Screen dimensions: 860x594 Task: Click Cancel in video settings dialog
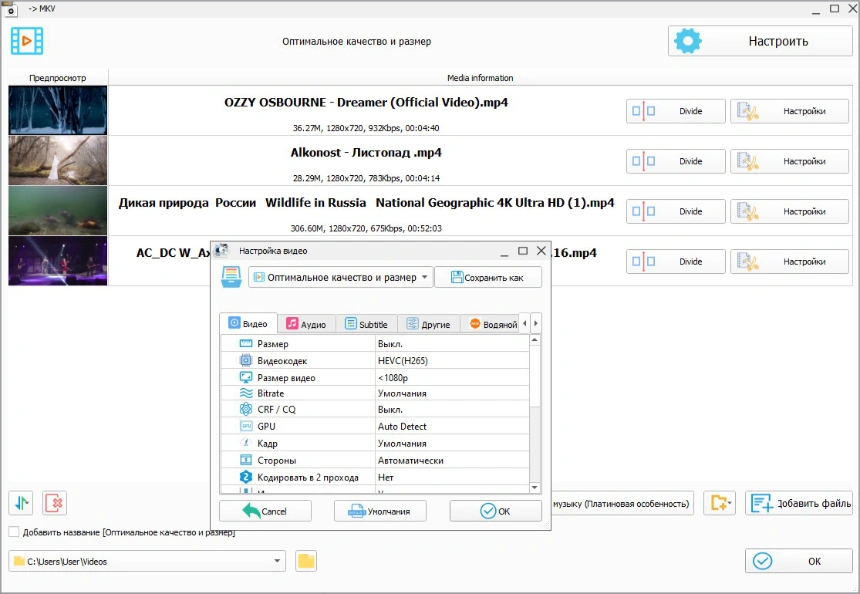[265, 511]
